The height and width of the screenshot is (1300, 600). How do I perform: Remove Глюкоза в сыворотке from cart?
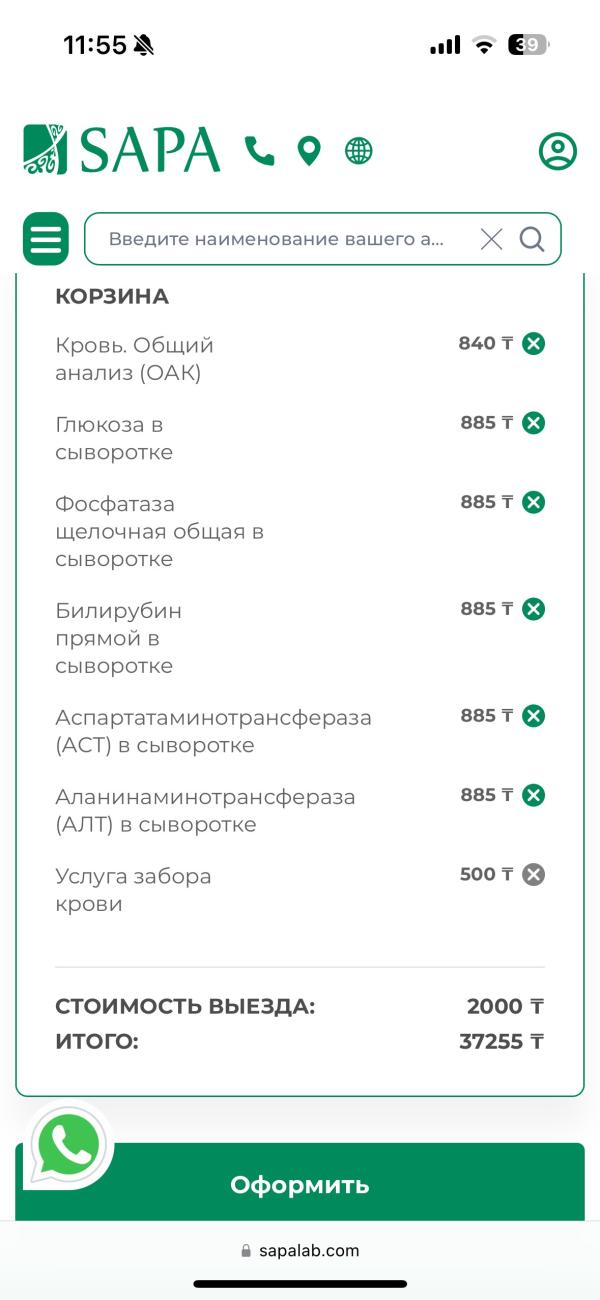tap(534, 423)
